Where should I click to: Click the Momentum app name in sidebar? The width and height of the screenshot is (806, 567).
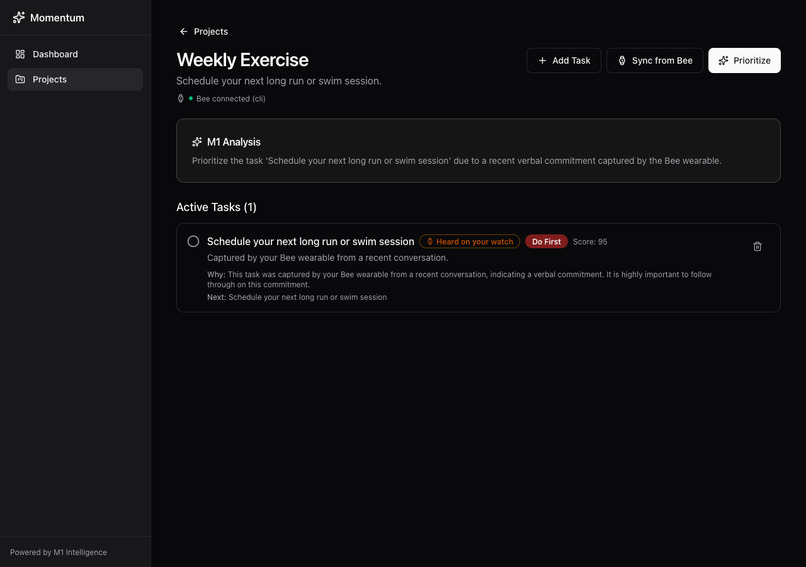click(57, 18)
